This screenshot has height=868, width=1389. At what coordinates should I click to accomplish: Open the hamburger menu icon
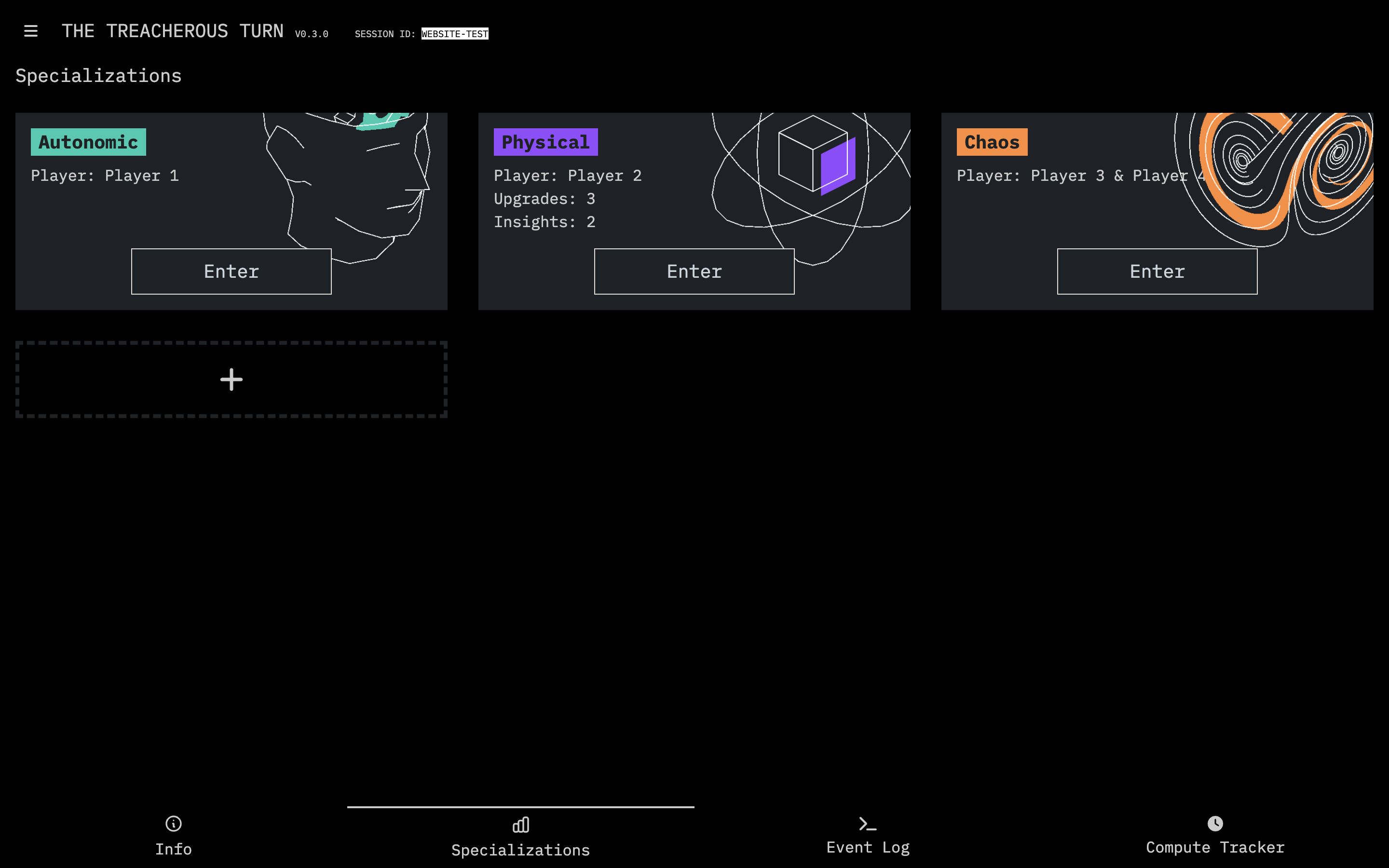click(30, 31)
